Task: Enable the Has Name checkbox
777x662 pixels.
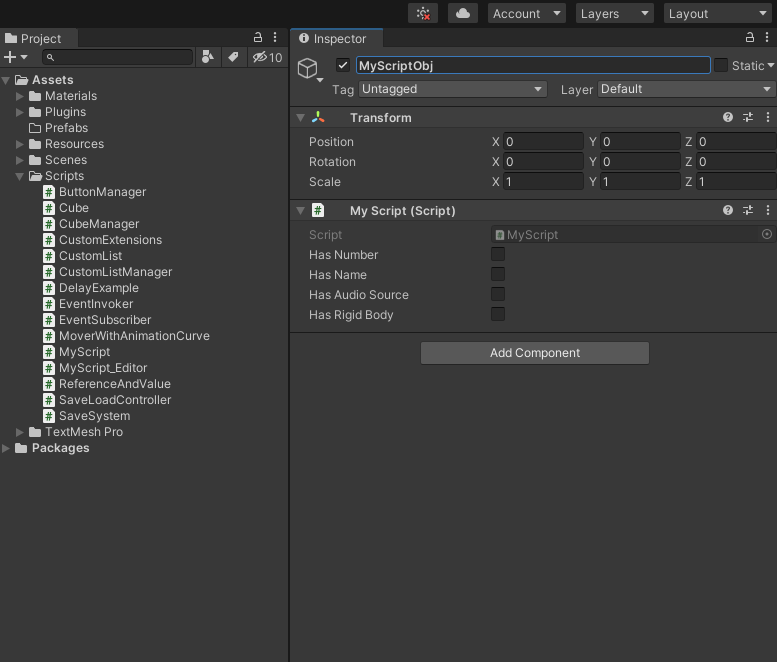Action: 498,274
